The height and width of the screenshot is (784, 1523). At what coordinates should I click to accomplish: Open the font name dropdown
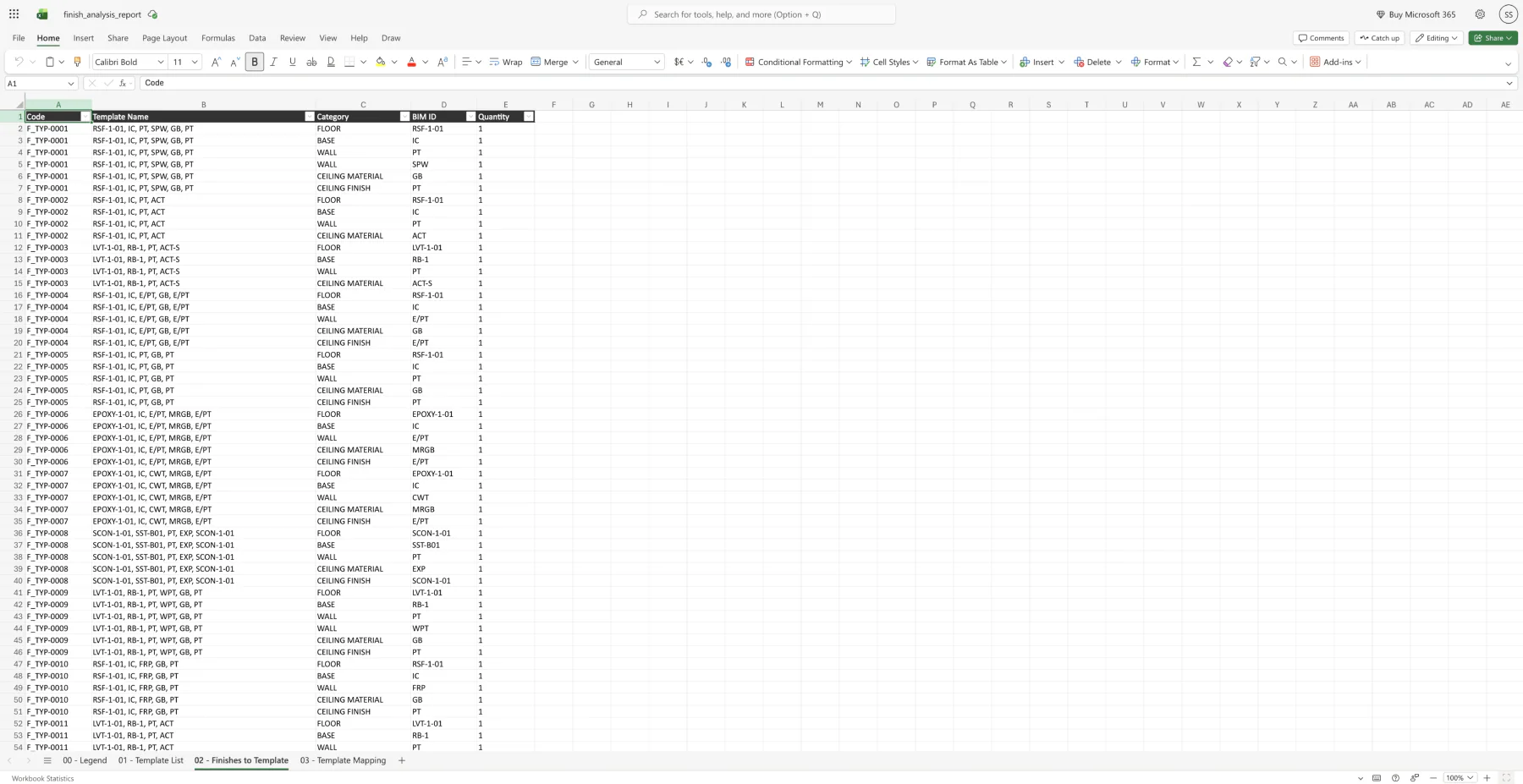pos(162,62)
